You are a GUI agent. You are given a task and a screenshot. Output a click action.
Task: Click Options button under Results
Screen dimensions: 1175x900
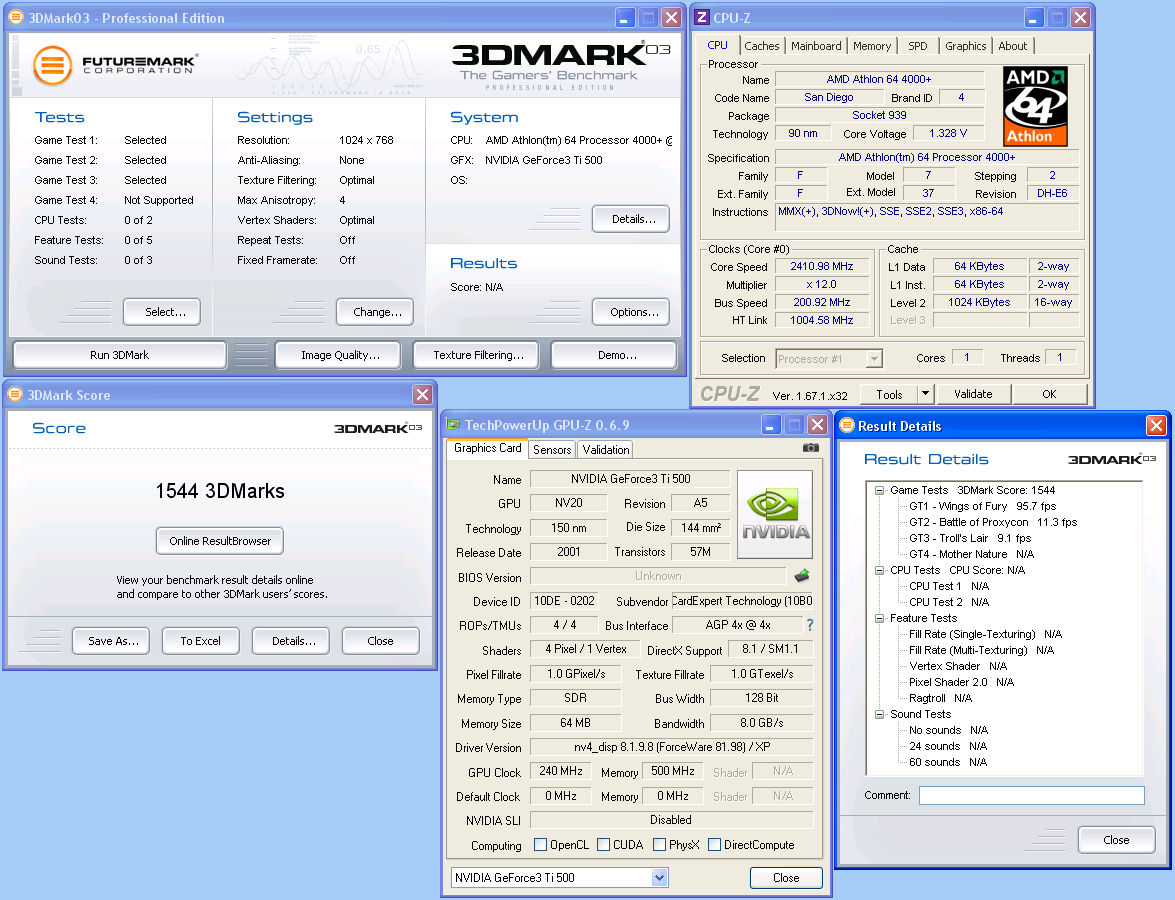631,312
